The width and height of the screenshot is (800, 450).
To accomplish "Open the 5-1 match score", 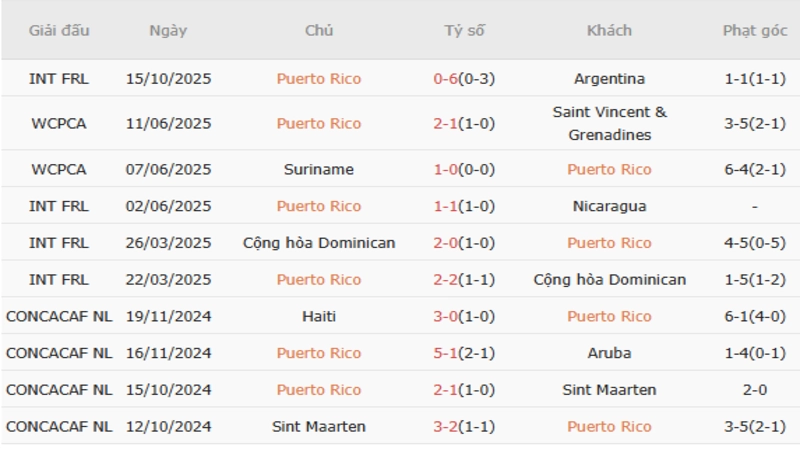I will [x=445, y=353].
